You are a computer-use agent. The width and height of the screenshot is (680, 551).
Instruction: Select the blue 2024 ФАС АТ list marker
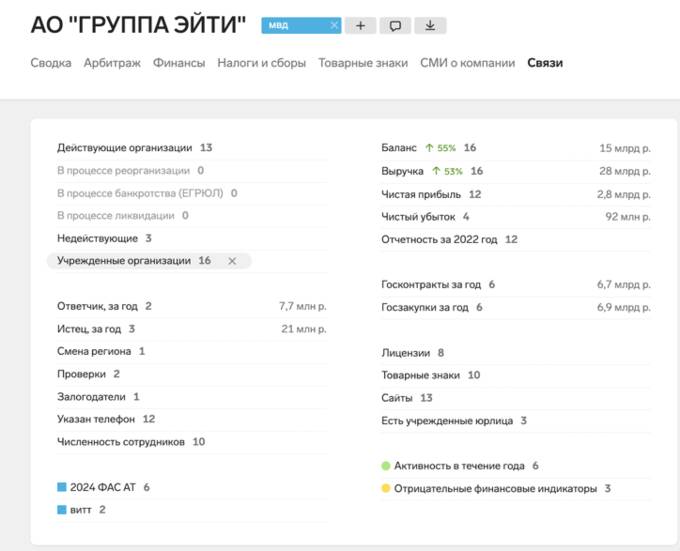tap(62, 487)
